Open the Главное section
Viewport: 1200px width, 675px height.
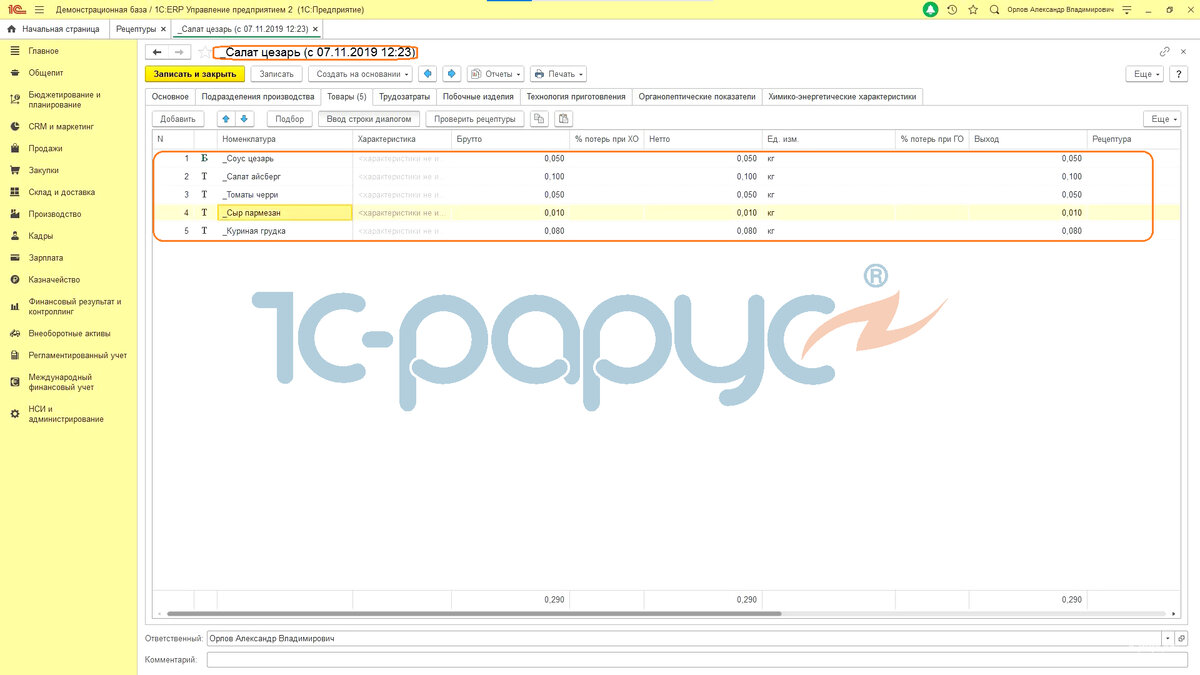43,51
